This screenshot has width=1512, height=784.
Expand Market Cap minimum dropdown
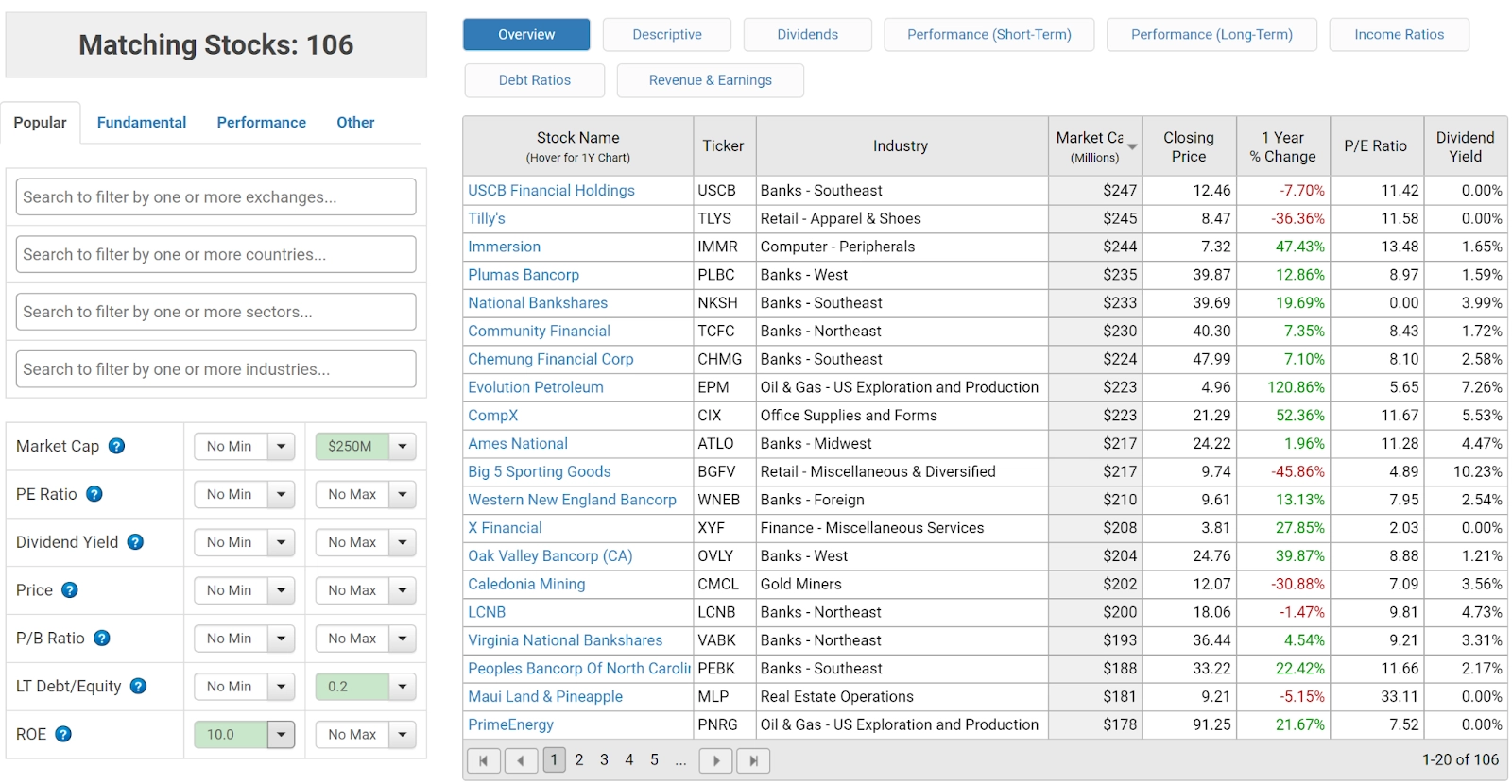click(x=281, y=446)
